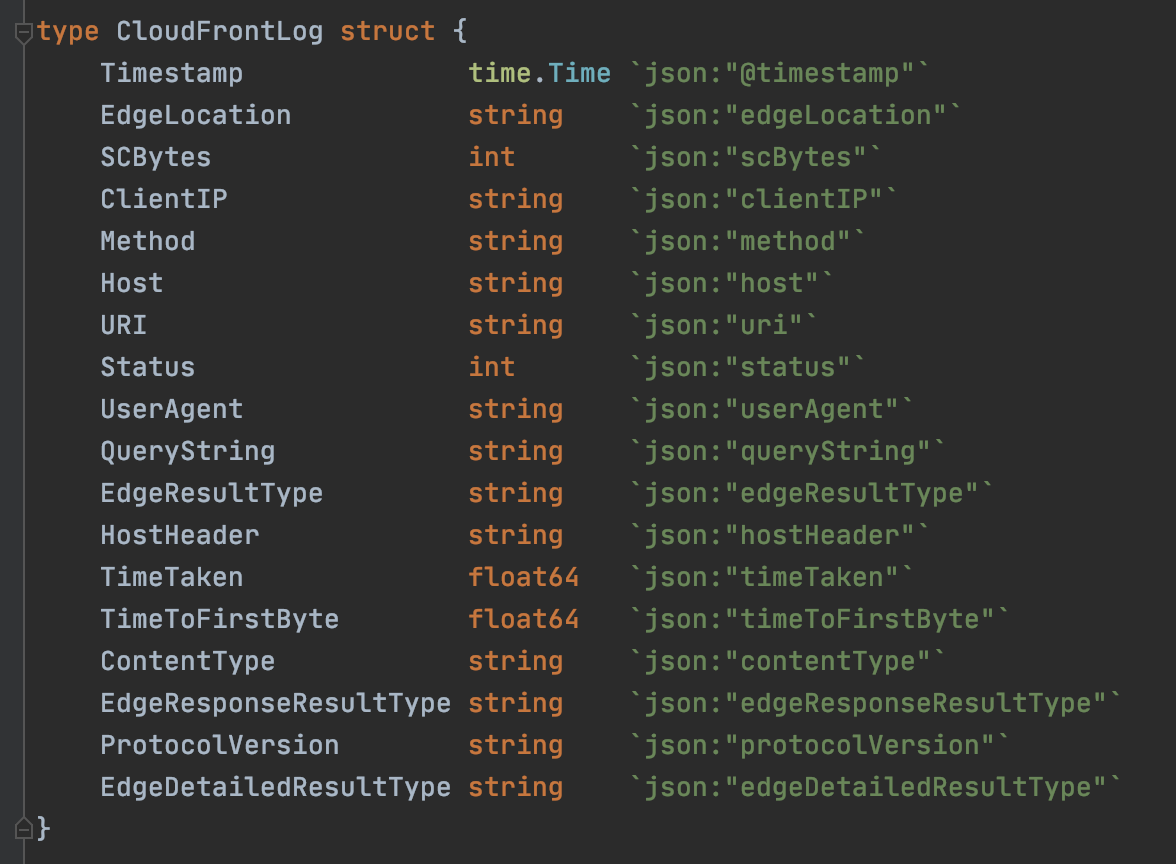Image resolution: width=1176 pixels, height=864 pixels.
Task: Click the host json tag
Action: (x=730, y=284)
